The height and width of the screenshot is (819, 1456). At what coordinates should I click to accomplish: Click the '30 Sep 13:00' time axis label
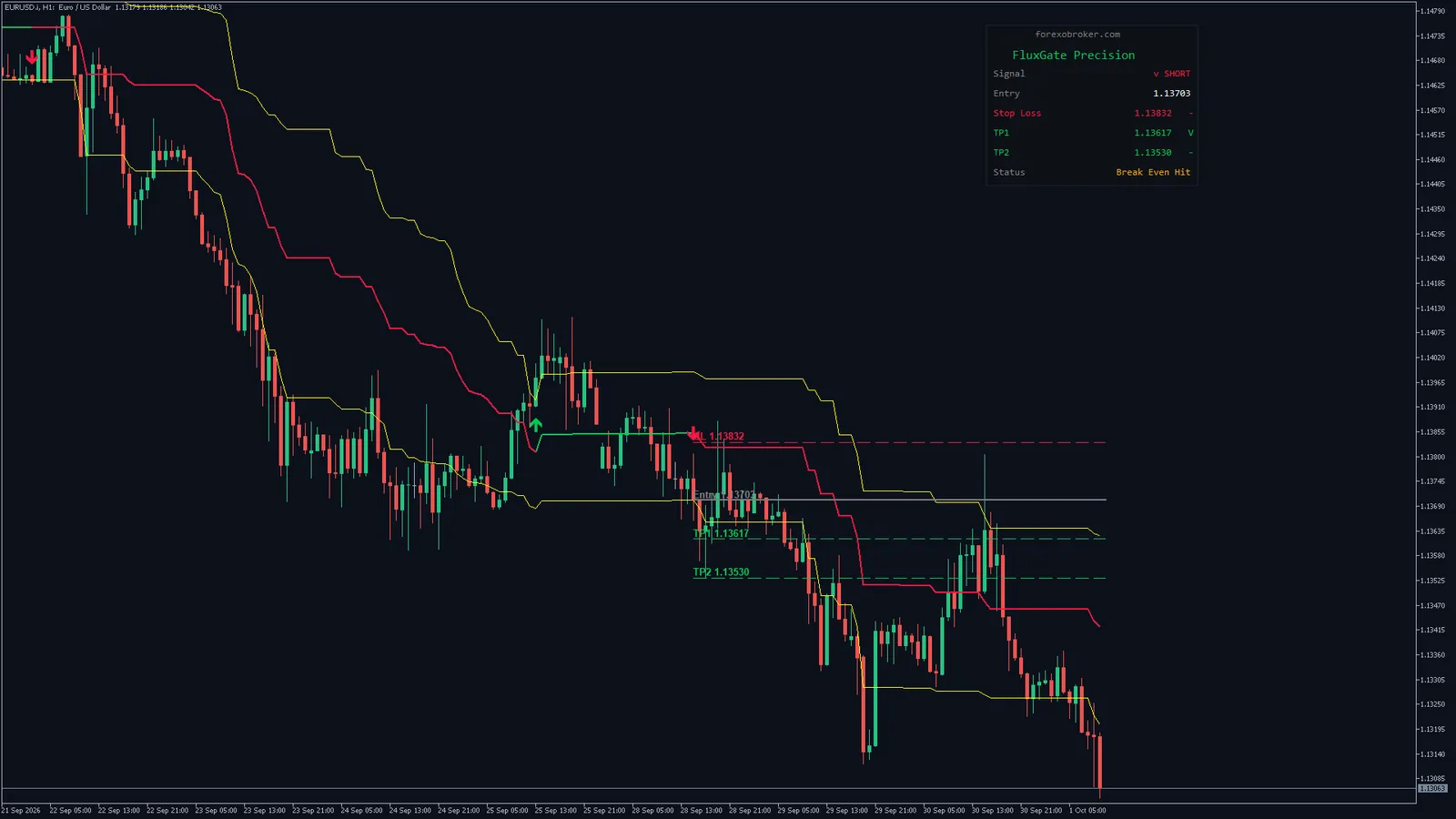[992, 810]
